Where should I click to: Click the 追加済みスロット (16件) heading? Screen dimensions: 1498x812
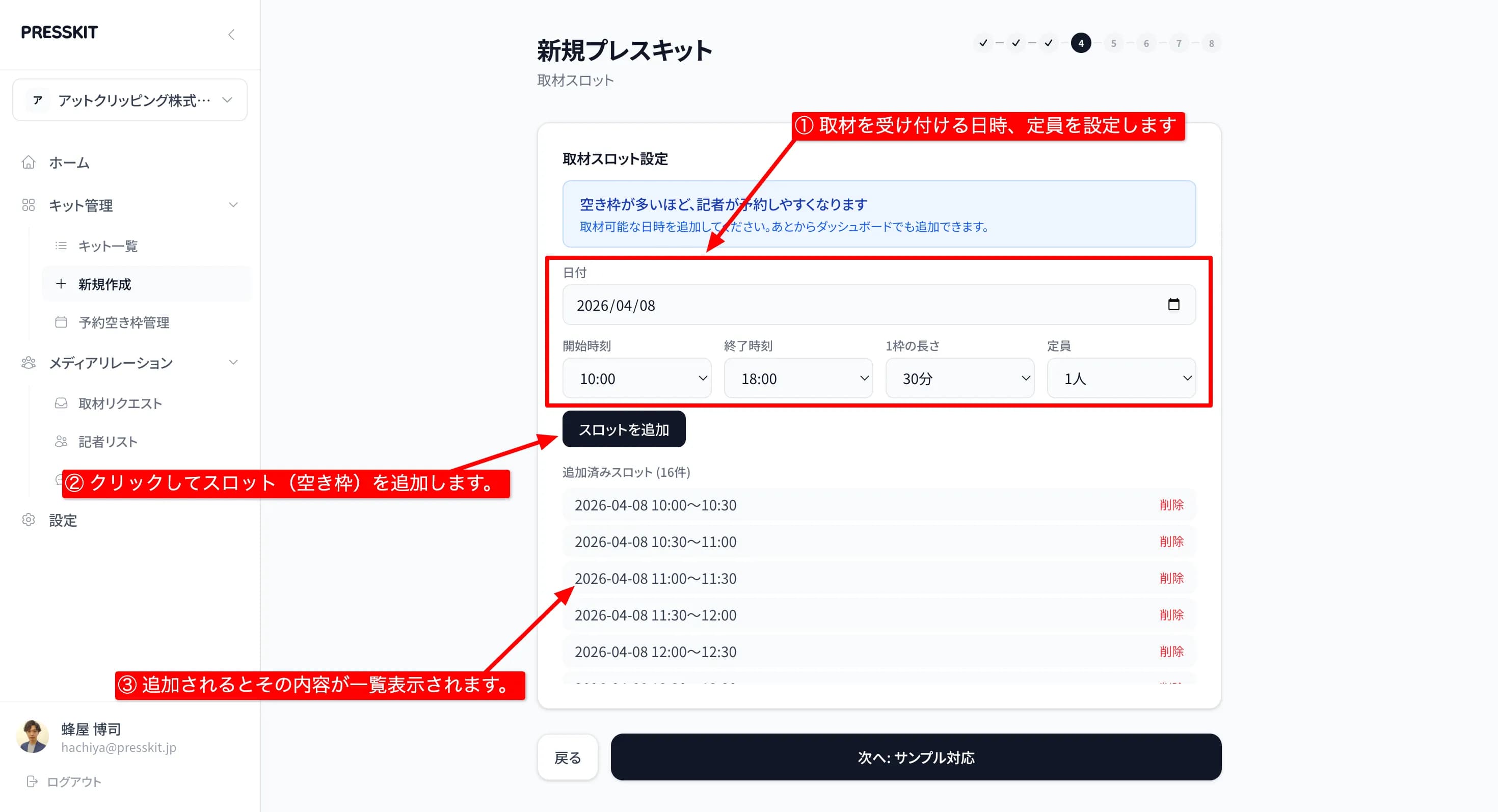[626, 472]
